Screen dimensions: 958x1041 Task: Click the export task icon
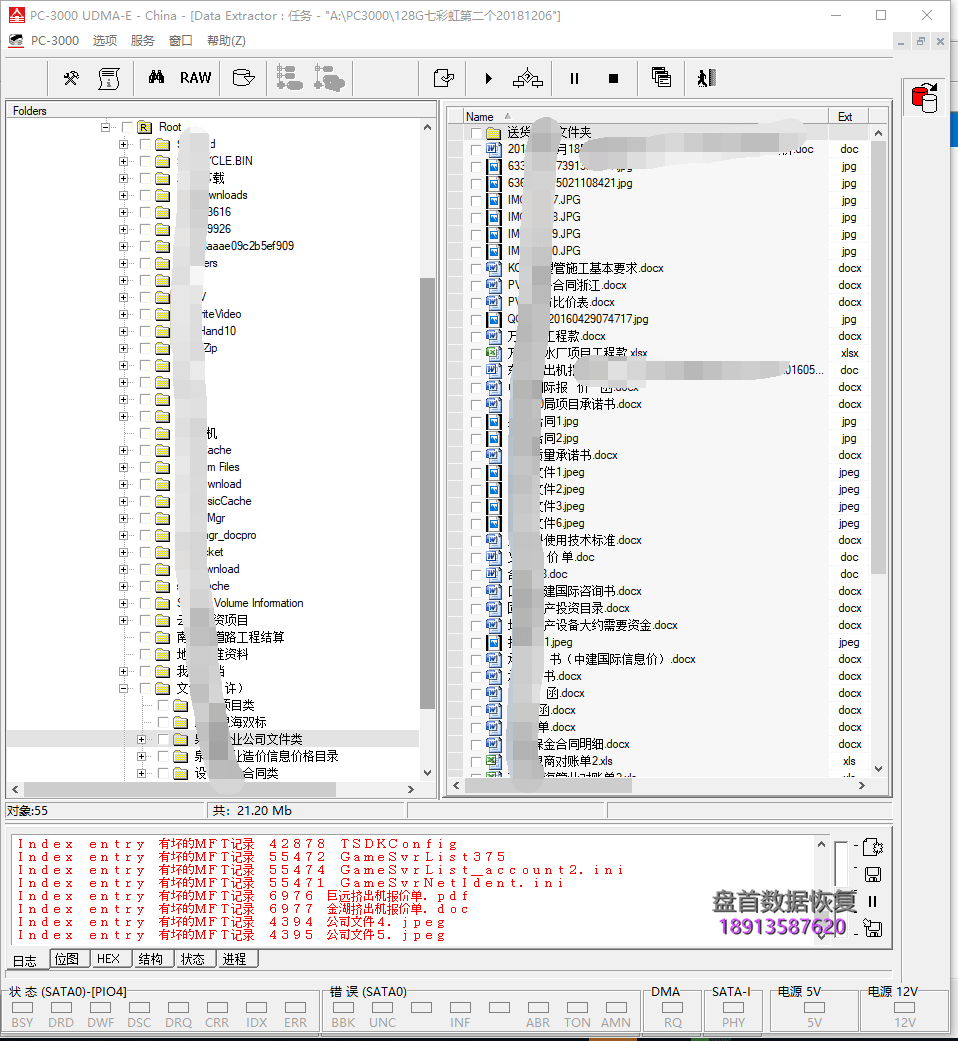[x=443, y=78]
